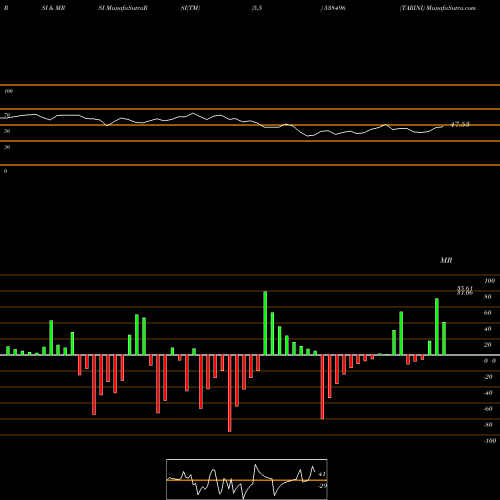The width and height of the screenshot is (500, 500).
Task: Click the 'SI & MR' header label
Action: 53,8
